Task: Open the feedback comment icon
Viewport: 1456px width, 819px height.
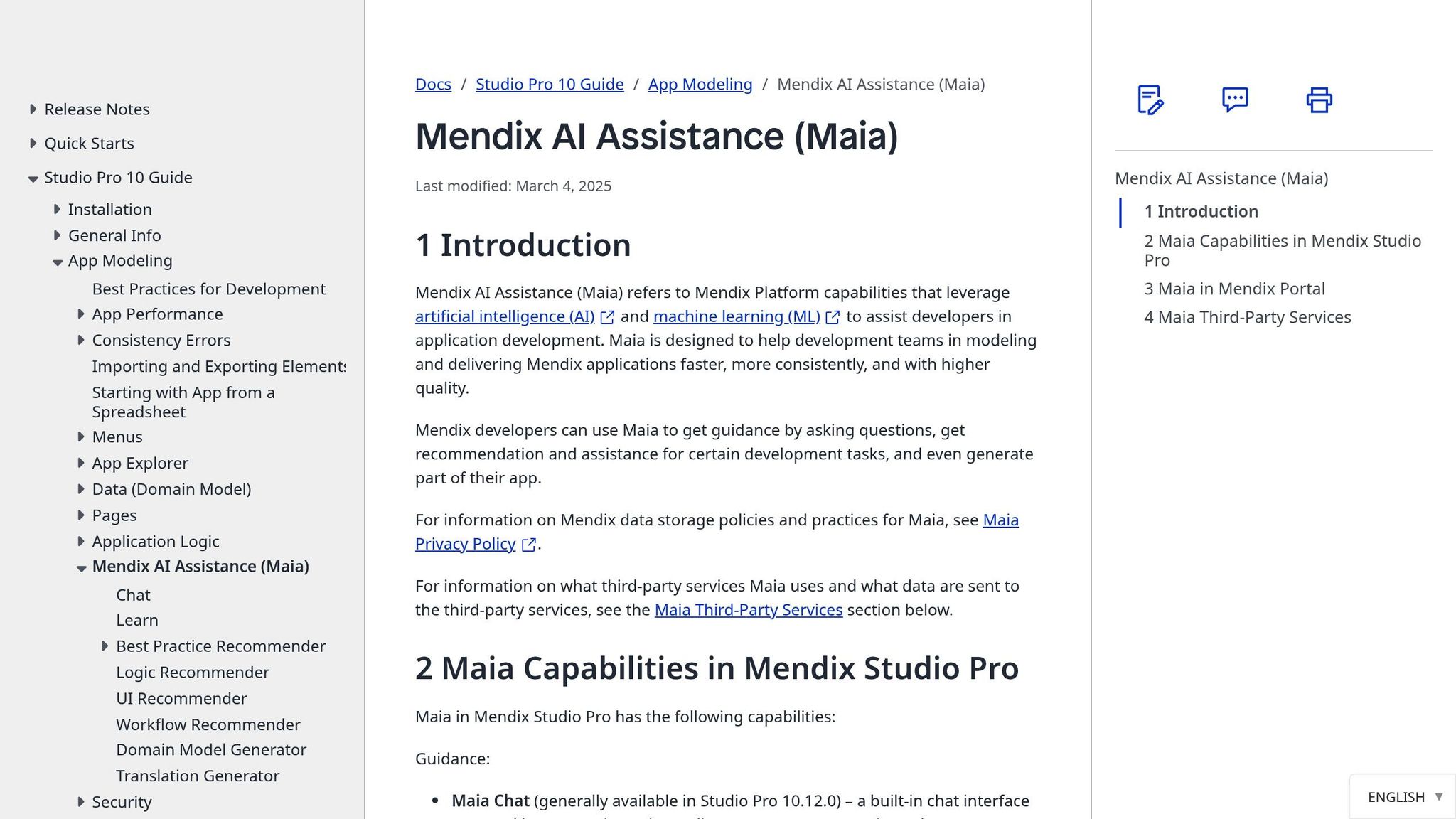Action: pyautogui.click(x=1235, y=100)
